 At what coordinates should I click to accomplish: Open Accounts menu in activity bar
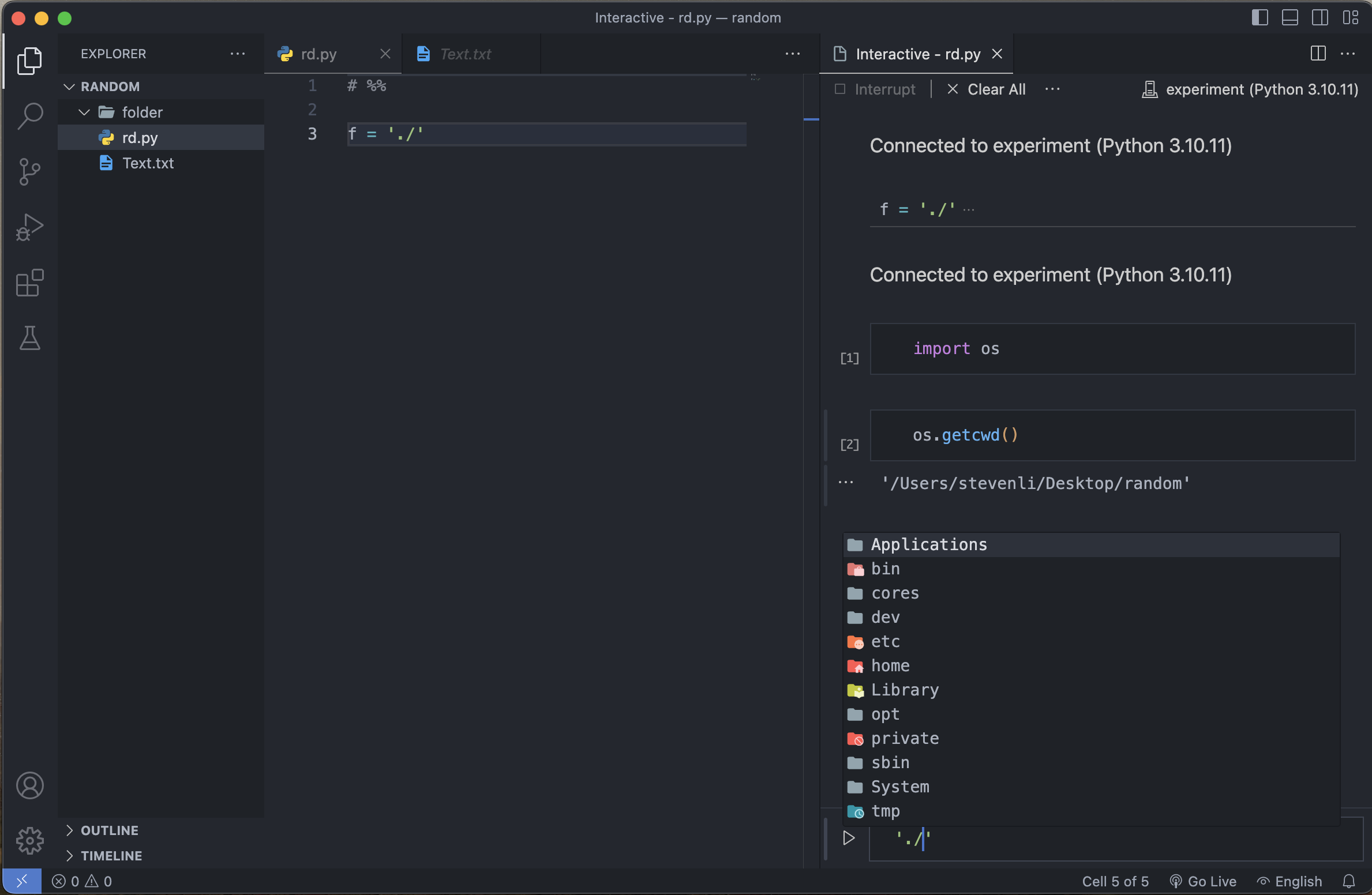coord(30,785)
